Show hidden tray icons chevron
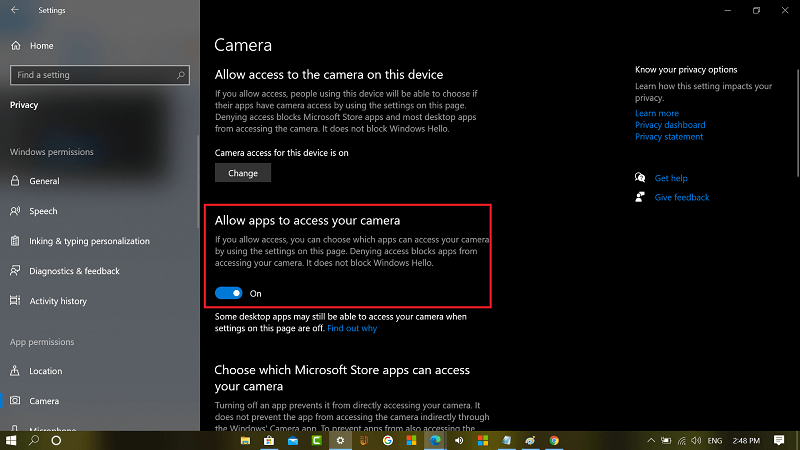This screenshot has width=800, height=450. tap(651, 440)
